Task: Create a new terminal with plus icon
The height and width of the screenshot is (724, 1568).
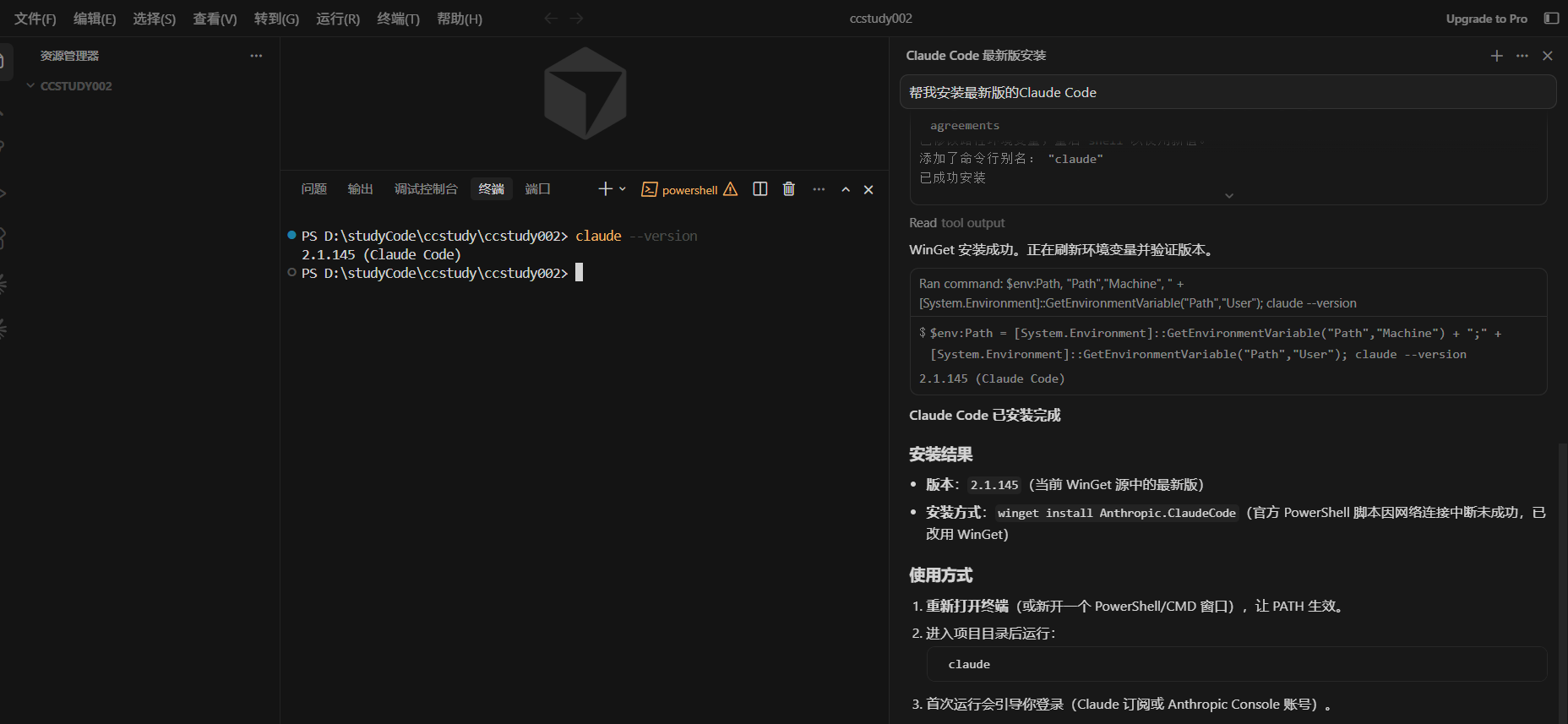Action: (605, 189)
